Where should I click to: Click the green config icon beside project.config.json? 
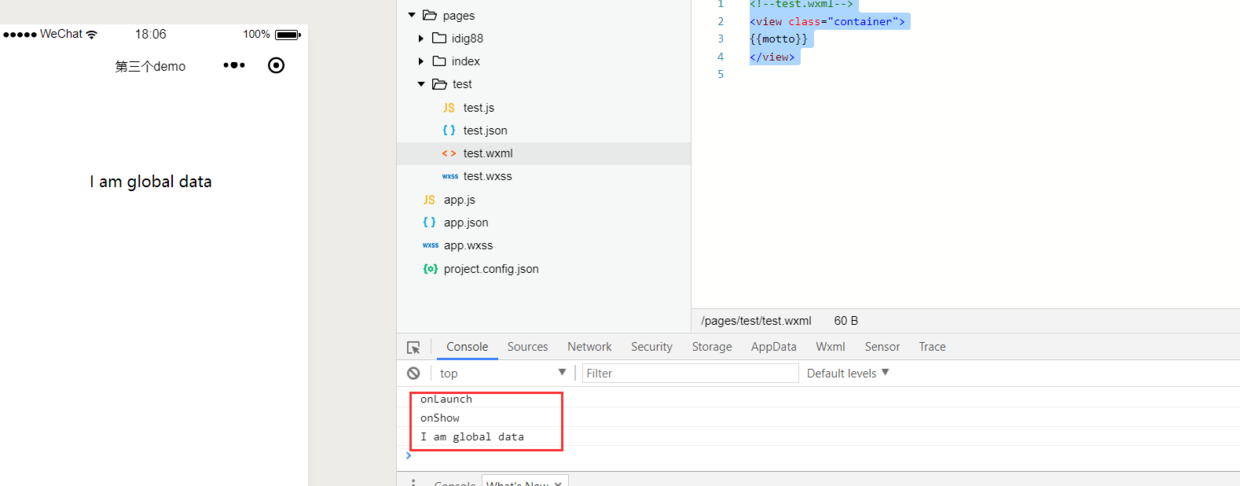pyautogui.click(x=430, y=269)
